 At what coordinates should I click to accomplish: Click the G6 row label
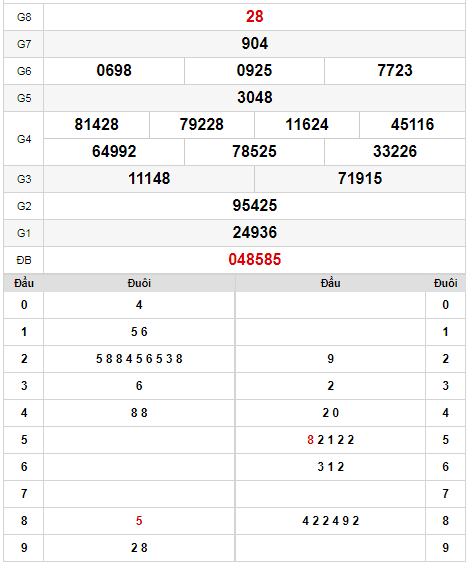click(24, 71)
